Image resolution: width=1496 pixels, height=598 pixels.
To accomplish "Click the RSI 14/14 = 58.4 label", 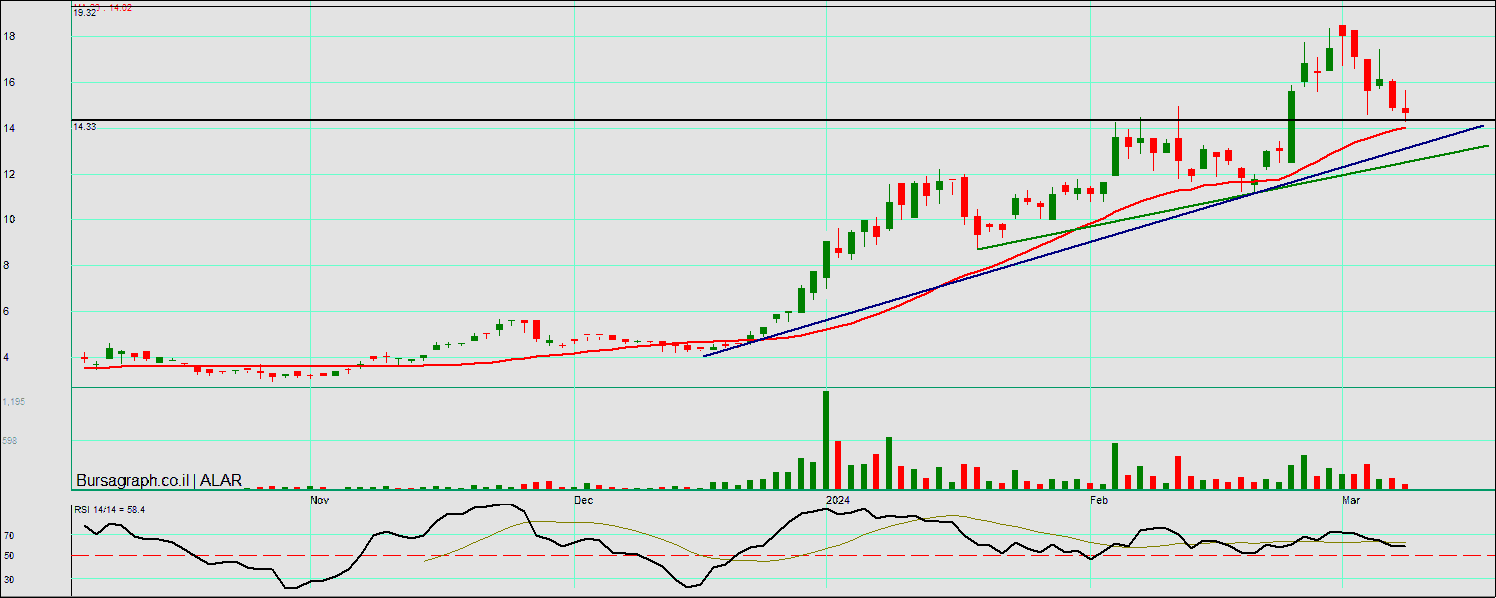I will pyautogui.click(x=112, y=510).
